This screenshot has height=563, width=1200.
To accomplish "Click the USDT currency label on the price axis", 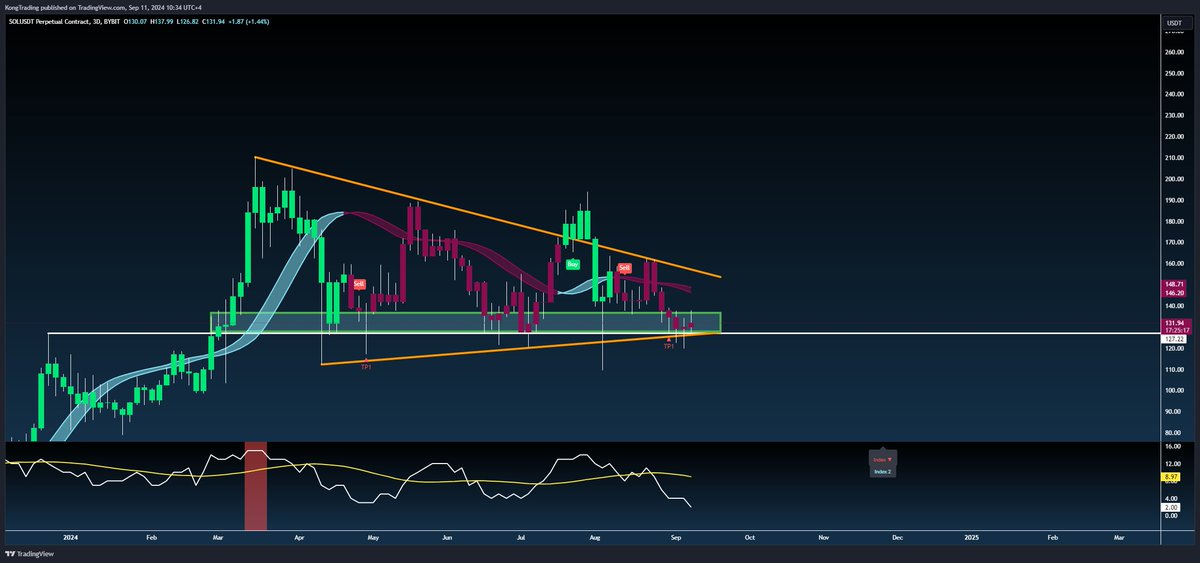I will [x=1172, y=21].
